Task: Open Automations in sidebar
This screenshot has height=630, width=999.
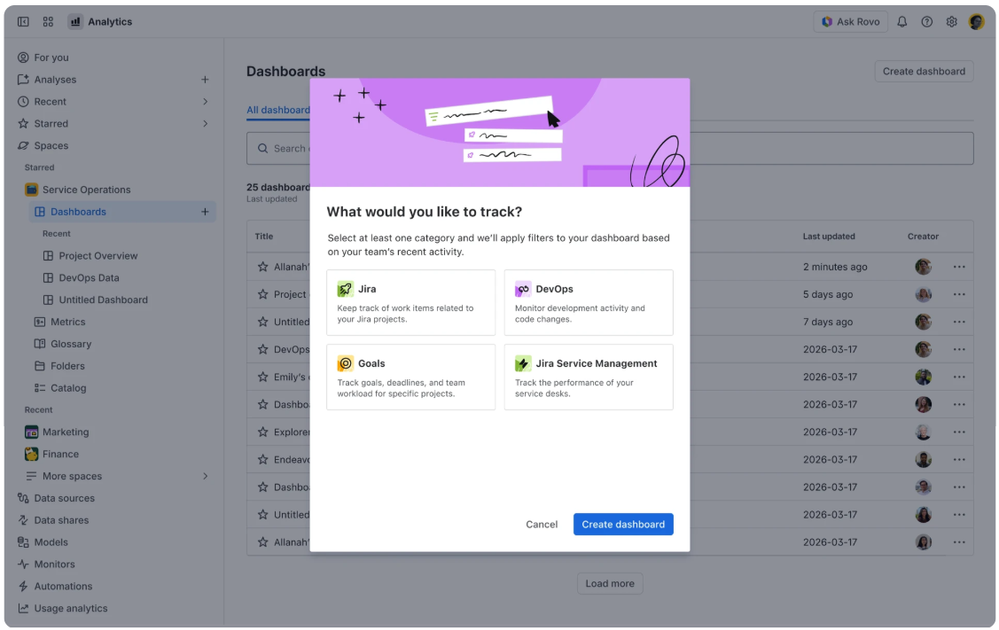Action: tap(63, 587)
